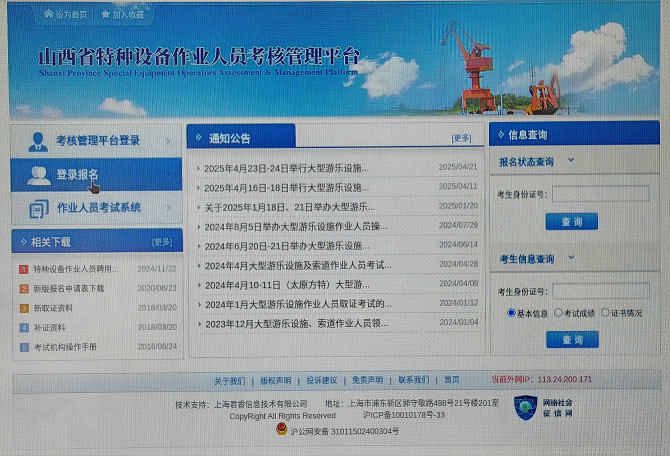The width and height of the screenshot is (670, 456).
Task: Click the home icon beside 设为首页
Action: pyautogui.click(x=48, y=15)
